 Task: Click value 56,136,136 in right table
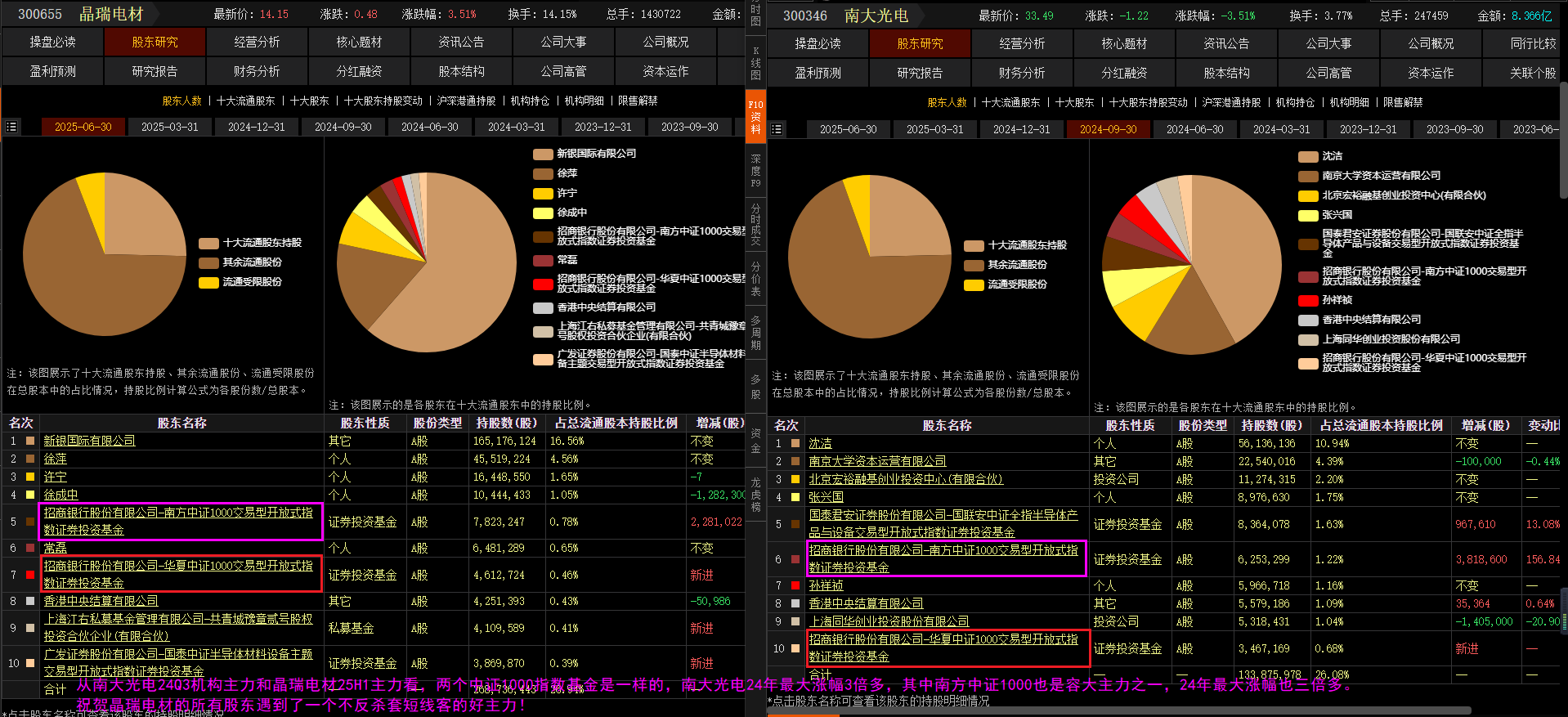(x=1266, y=443)
